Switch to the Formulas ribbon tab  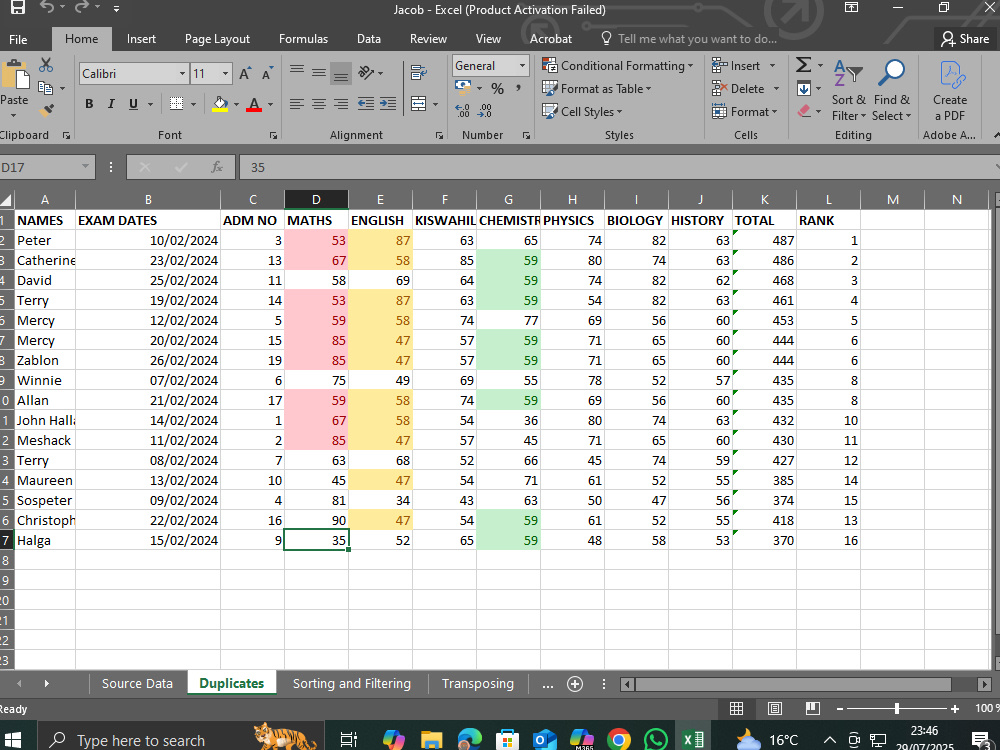click(303, 39)
